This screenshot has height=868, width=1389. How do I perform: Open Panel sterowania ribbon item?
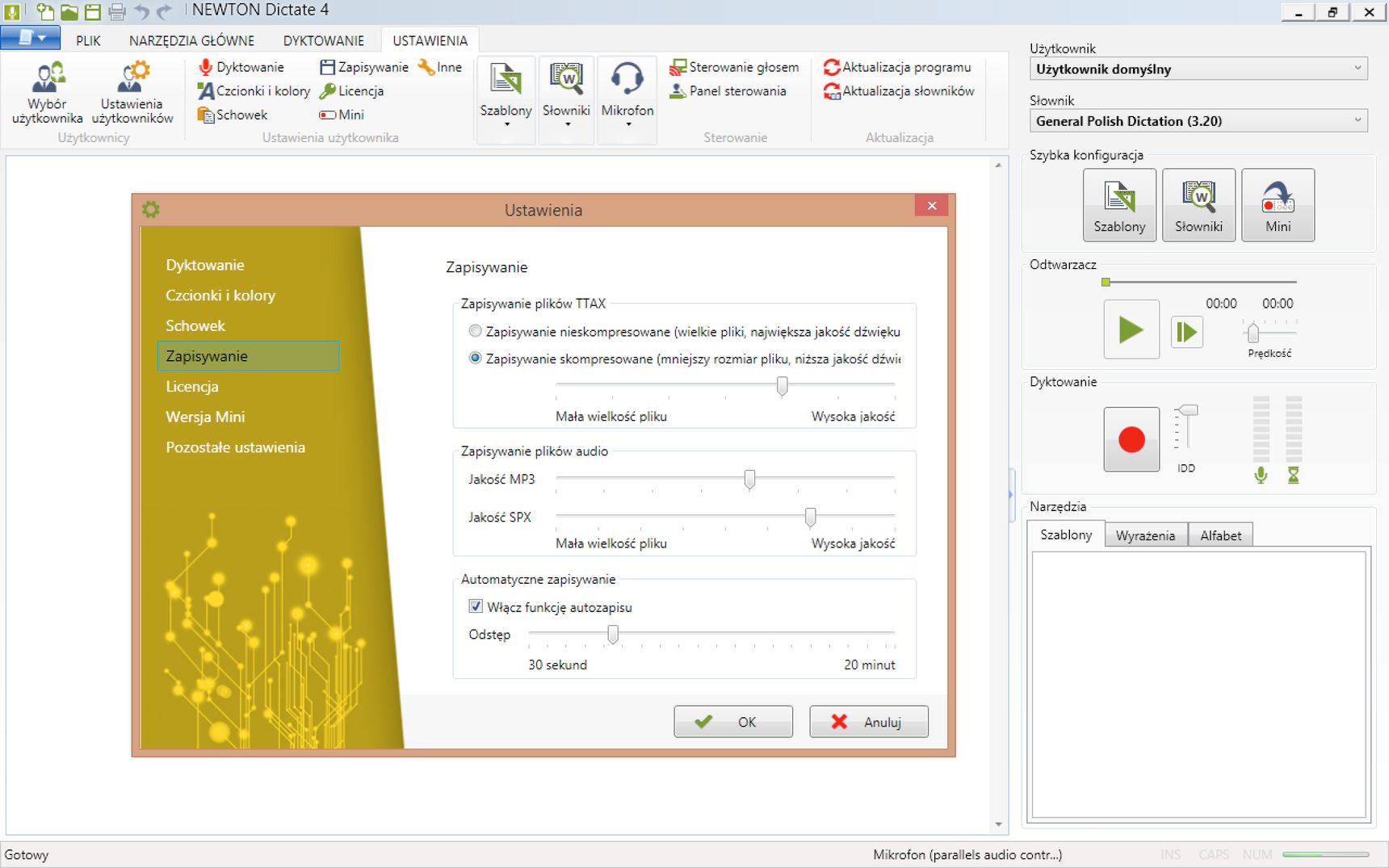[x=728, y=91]
